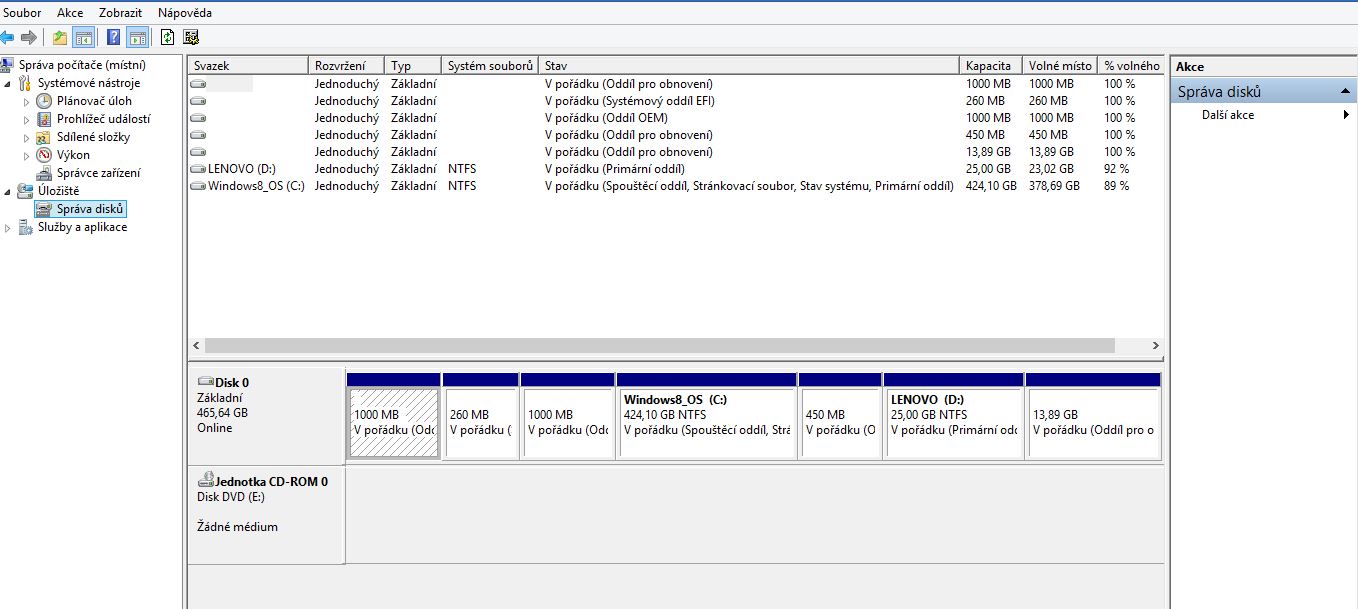The width and height of the screenshot is (1358, 609).
Task: Click the disk settings icon after Refresh
Action: (x=191, y=38)
